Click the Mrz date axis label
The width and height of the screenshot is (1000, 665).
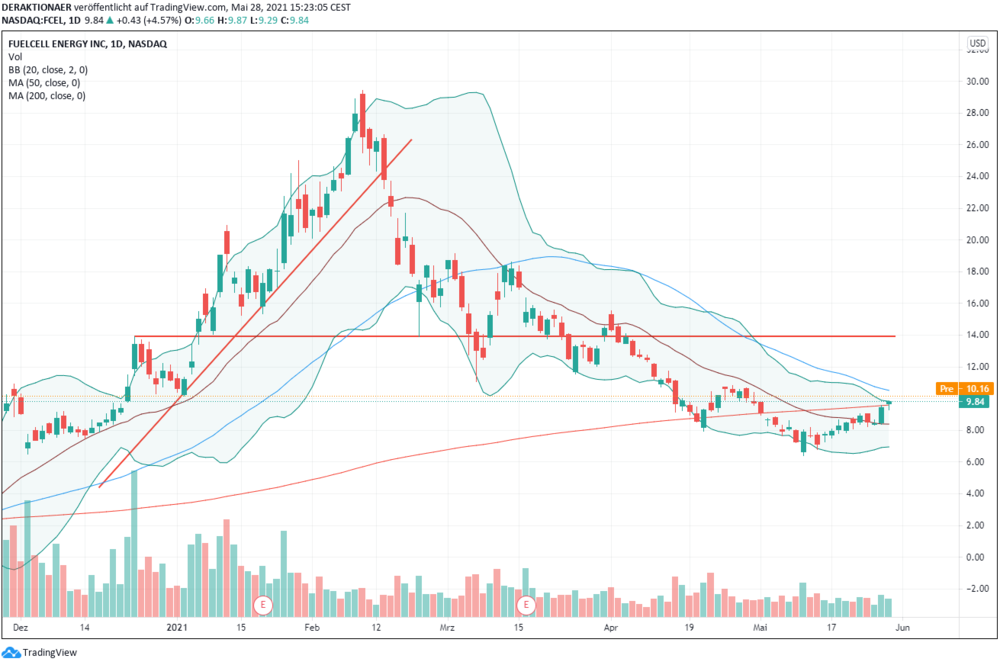pos(447,627)
